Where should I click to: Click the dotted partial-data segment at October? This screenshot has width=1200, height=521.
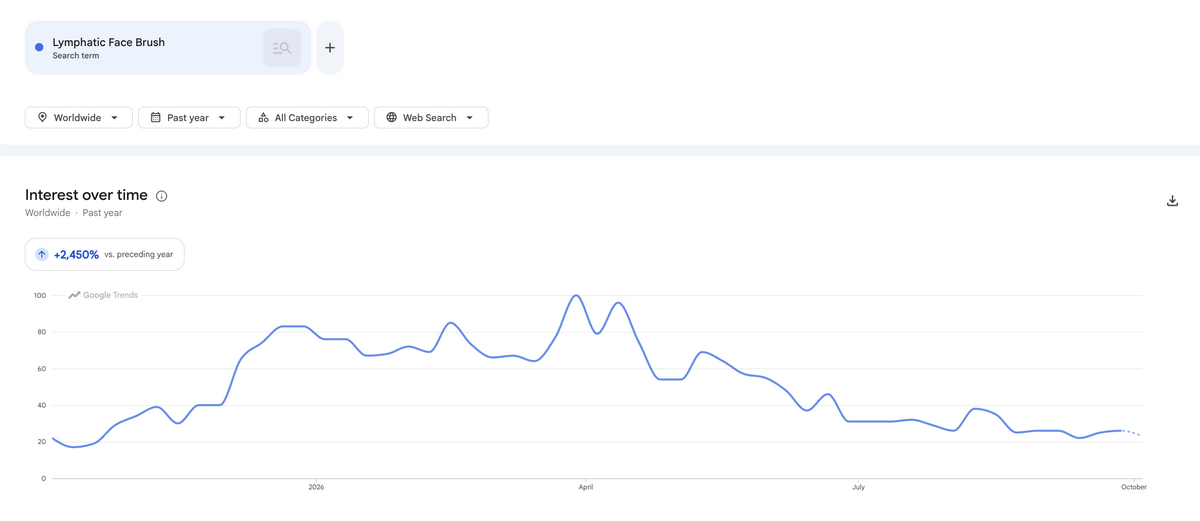[x=1131, y=433]
